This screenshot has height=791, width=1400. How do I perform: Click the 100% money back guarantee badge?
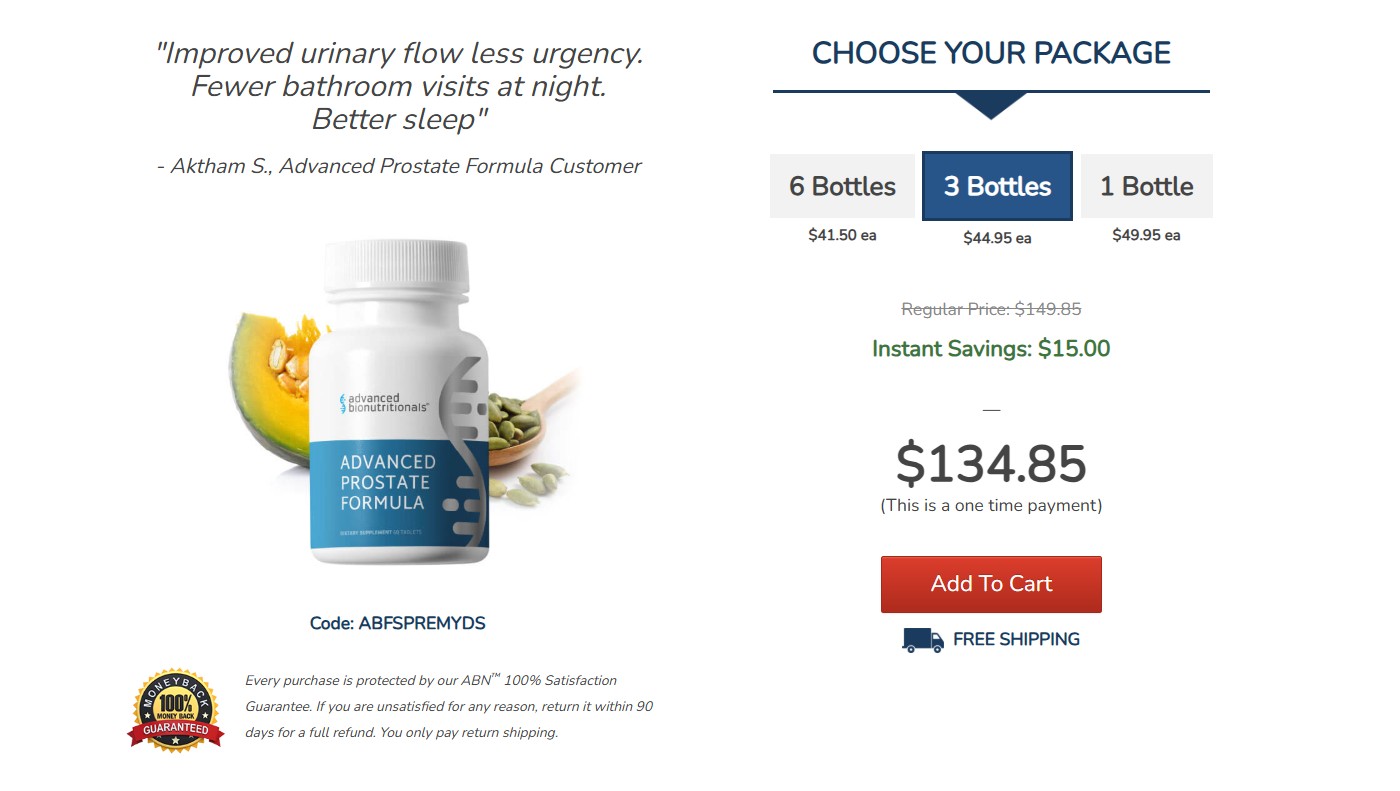click(176, 711)
